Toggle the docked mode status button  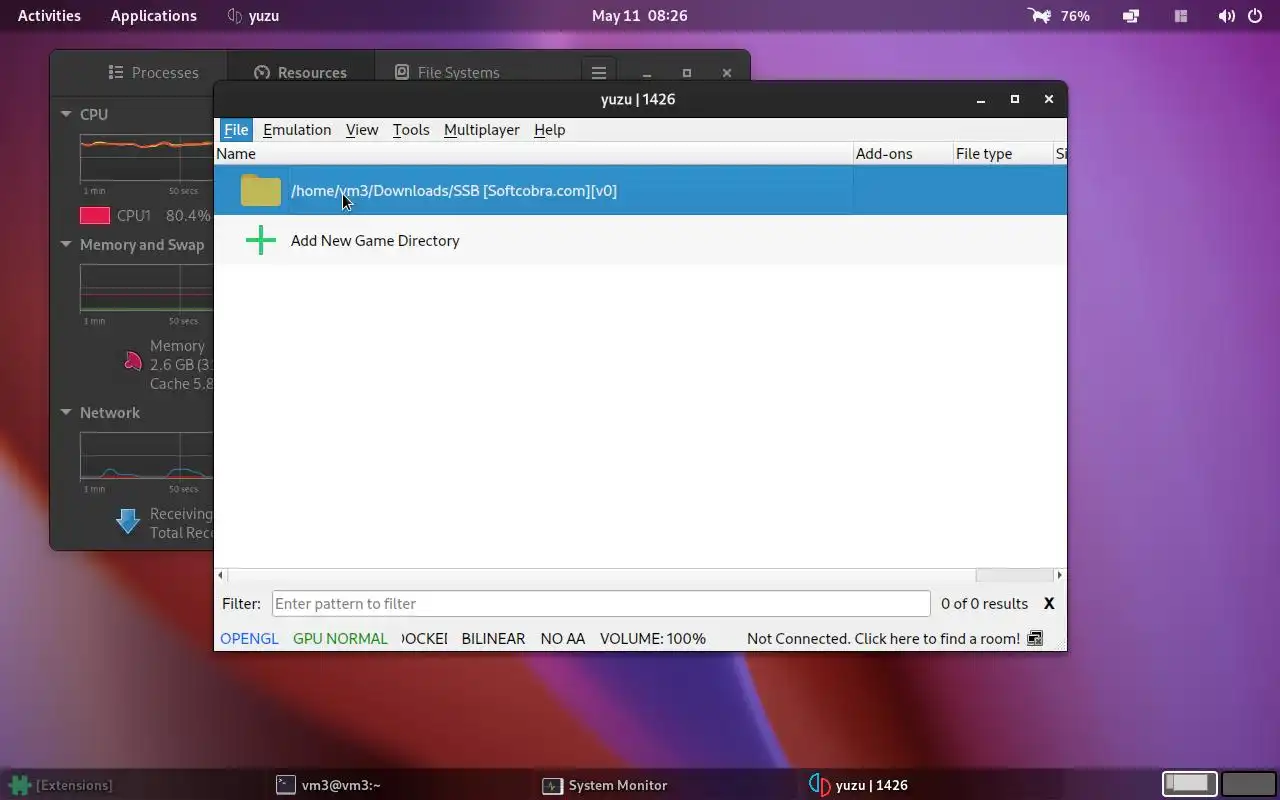click(x=424, y=638)
